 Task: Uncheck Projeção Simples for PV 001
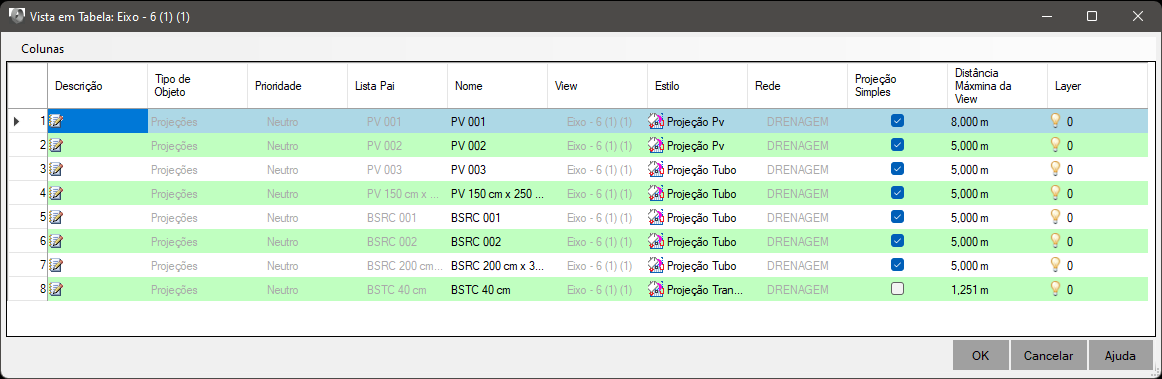[x=897, y=121]
